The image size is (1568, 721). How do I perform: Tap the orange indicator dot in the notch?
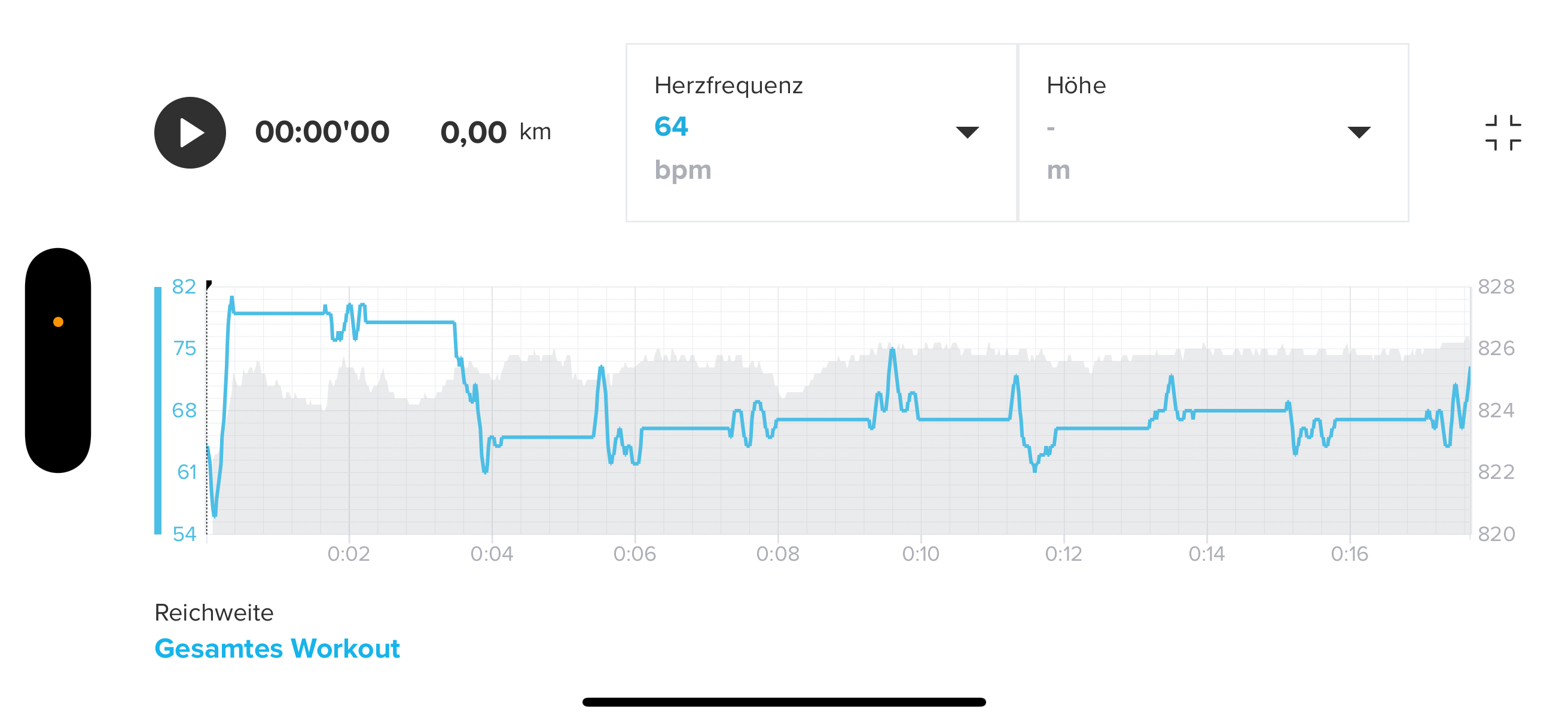[x=59, y=322]
